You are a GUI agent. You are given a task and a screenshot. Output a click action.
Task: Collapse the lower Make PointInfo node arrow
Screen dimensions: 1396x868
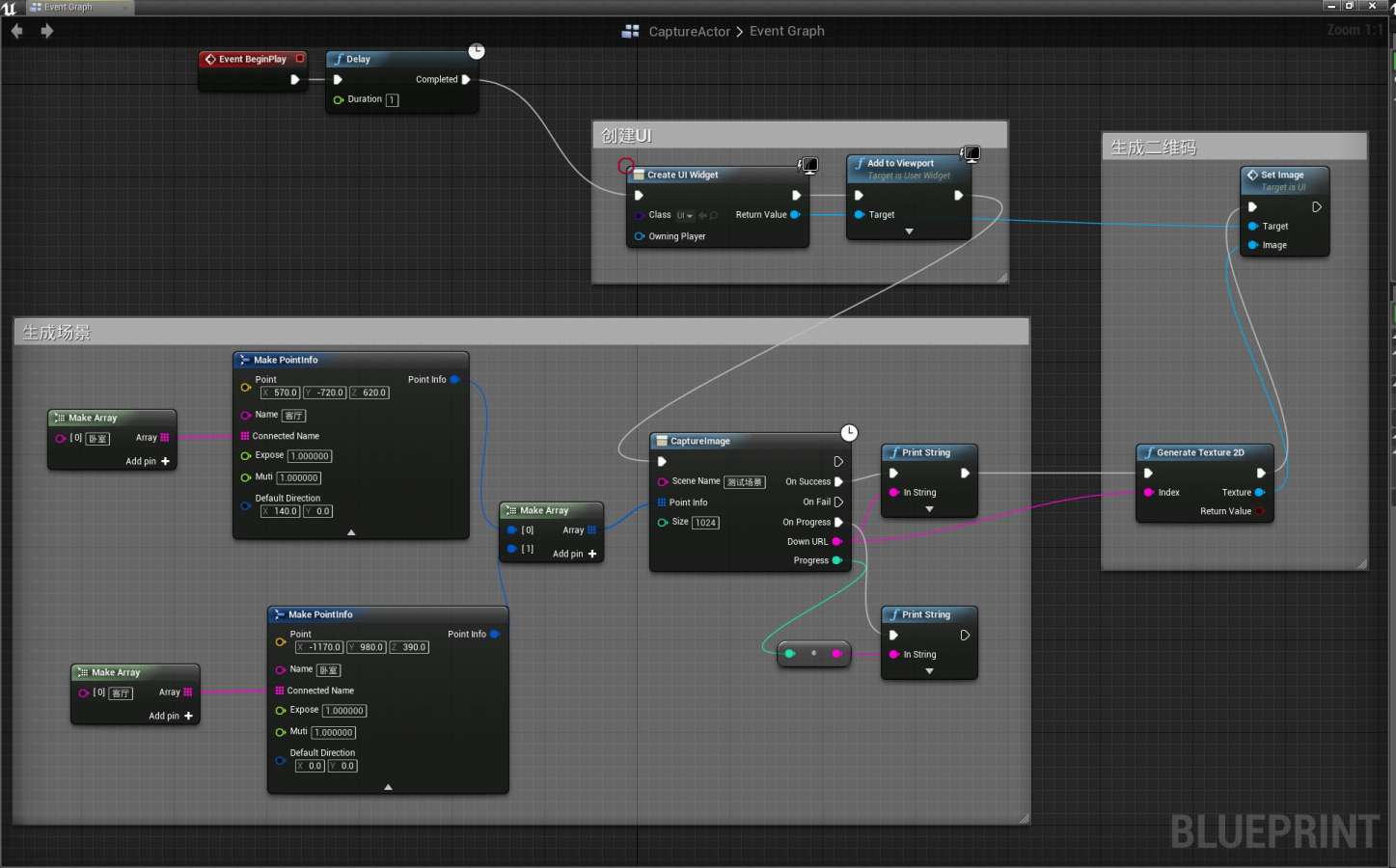click(x=388, y=787)
